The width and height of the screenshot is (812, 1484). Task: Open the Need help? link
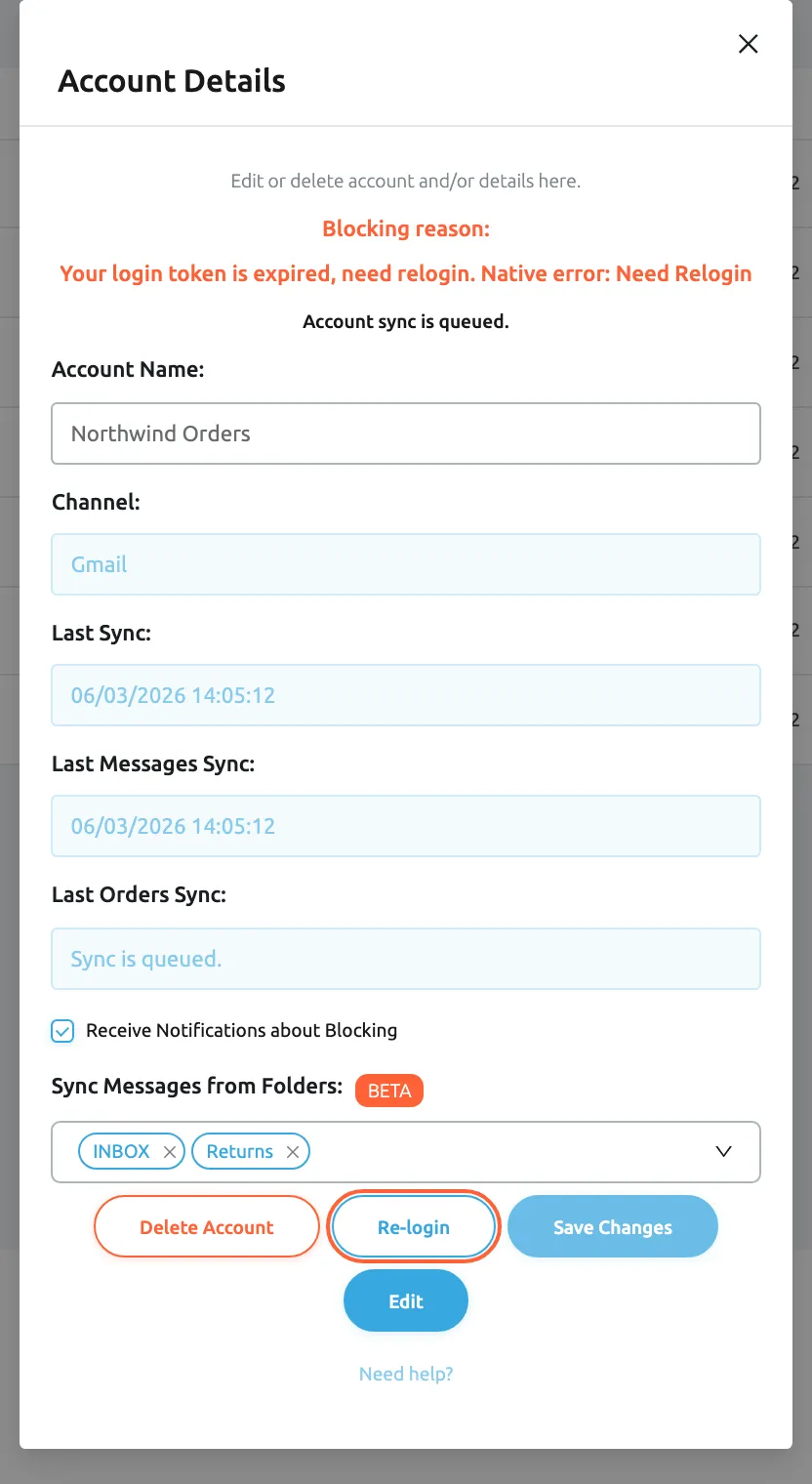[406, 1374]
